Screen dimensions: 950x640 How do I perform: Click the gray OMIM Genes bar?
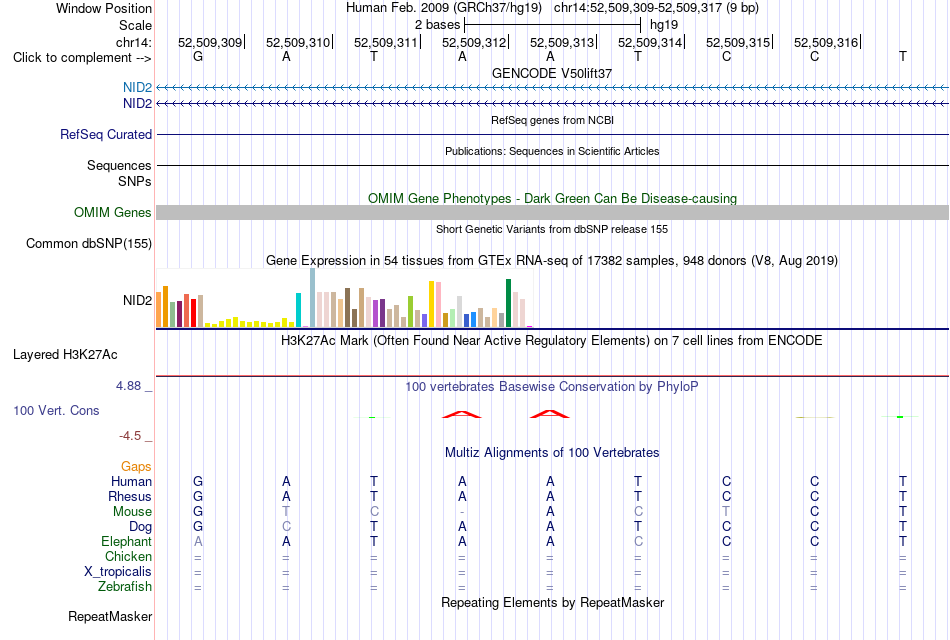coord(552,212)
